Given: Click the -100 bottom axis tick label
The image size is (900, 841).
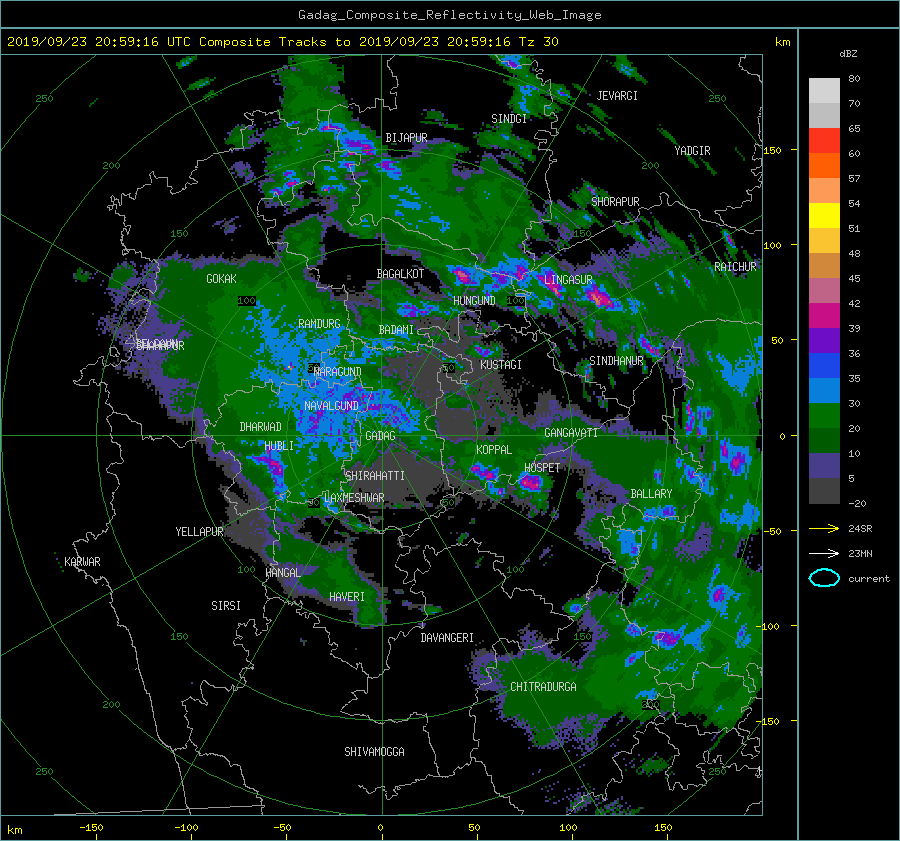Looking at the screenshot, I should [186, 827].
